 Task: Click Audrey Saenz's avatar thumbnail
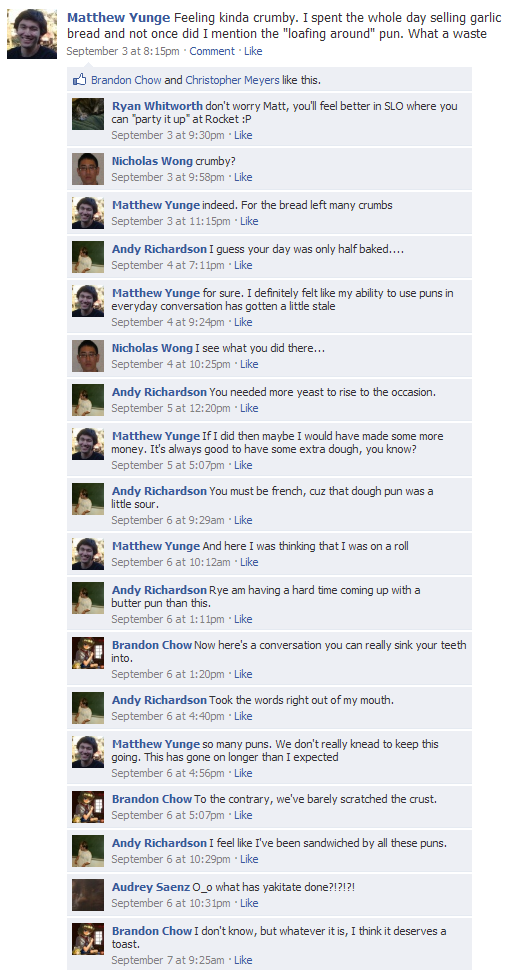pyautogui.click(x=88, y=895)
